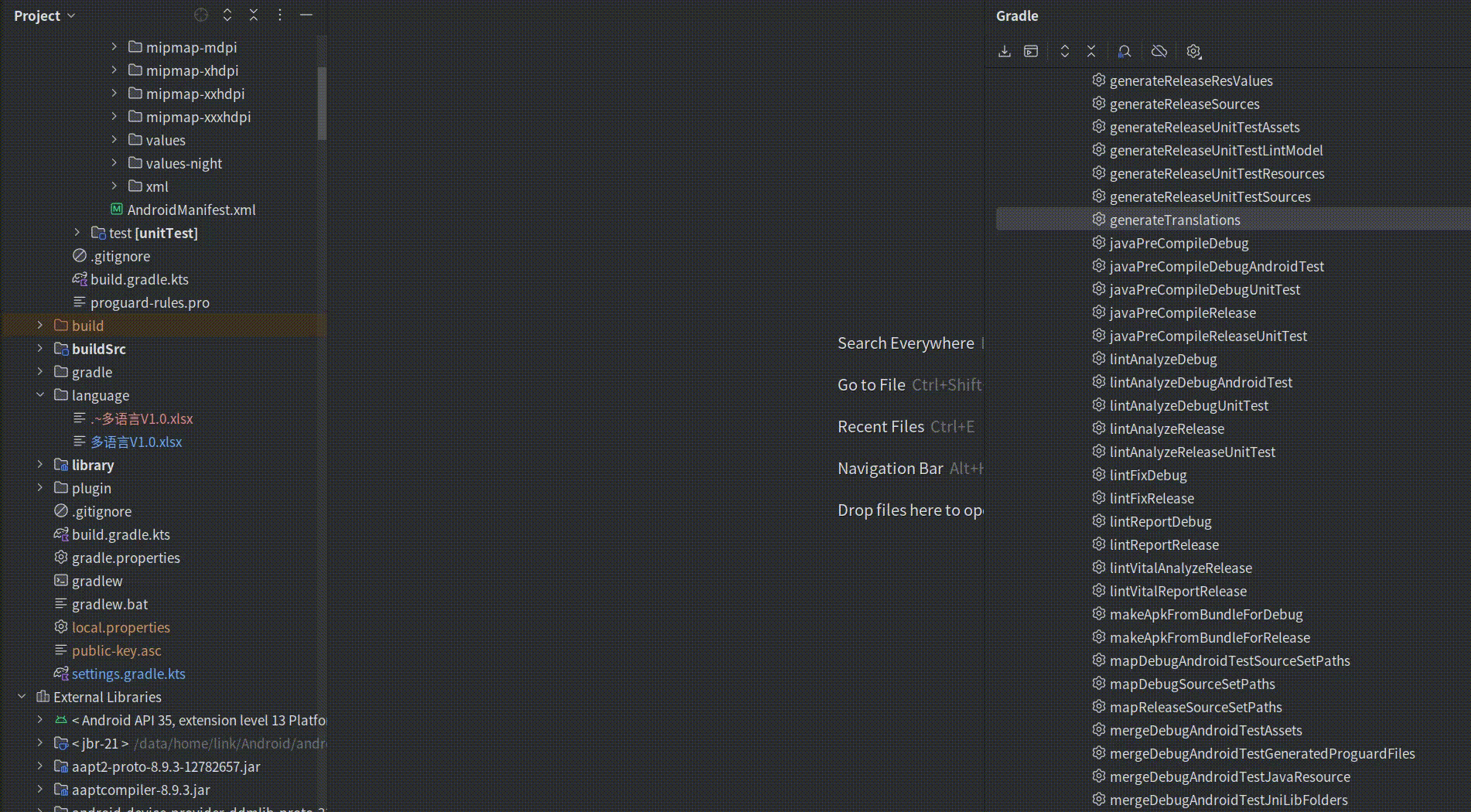Select the .~多语言V1.0.xlsx temp file

click(142, 418)
